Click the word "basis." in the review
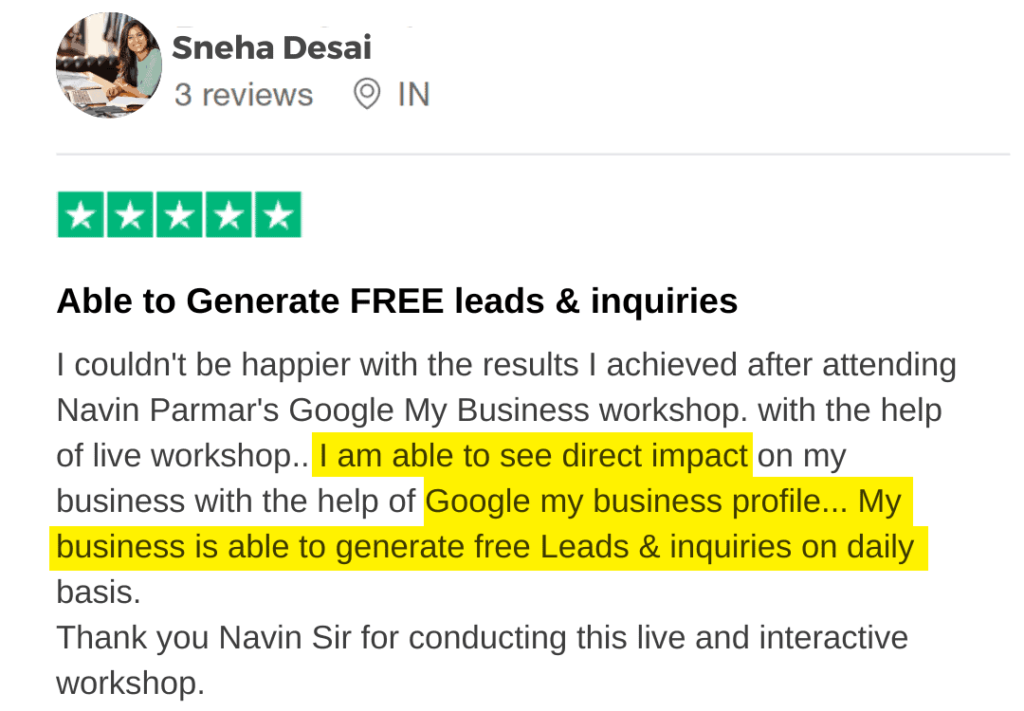This screenshot has width=1024, height=711. pos(98,592)
